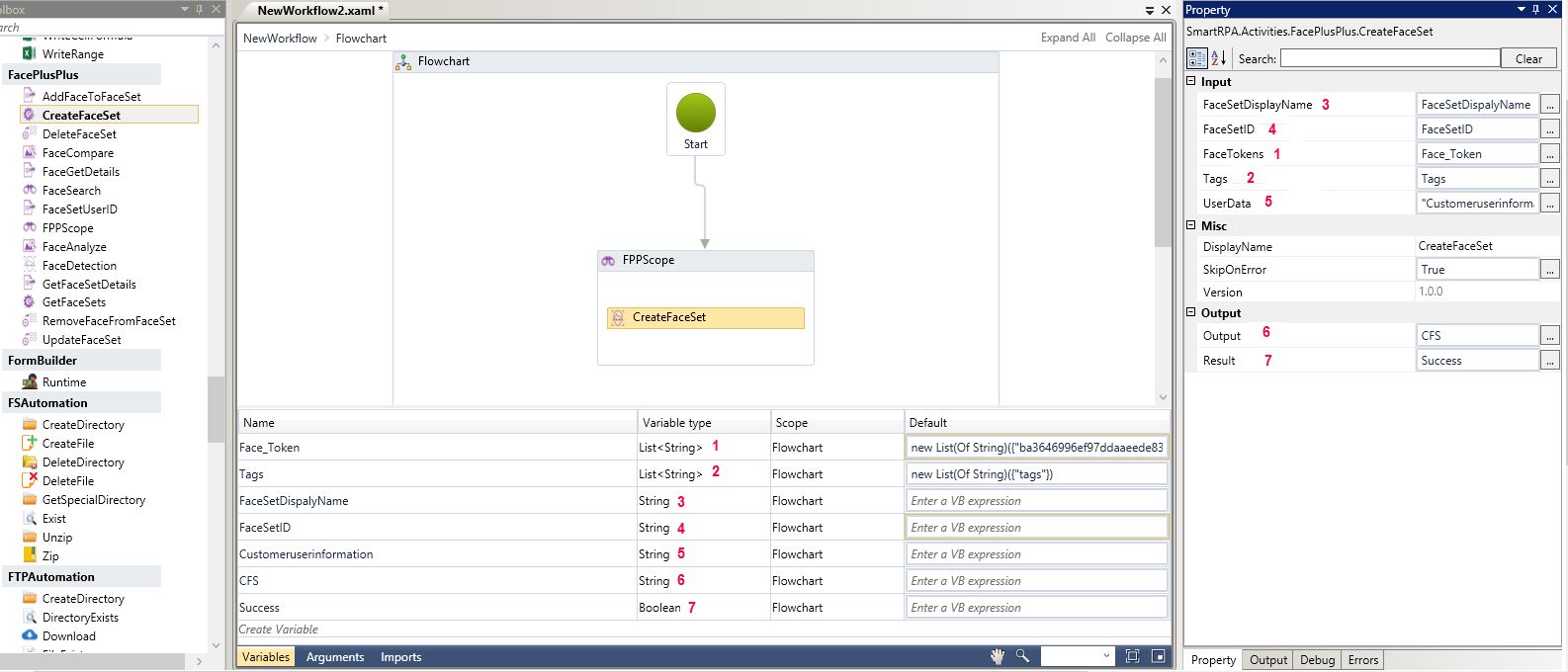Select FaceCompare activity in toolbox
Screen dimensions: 1568x672
click(77, 153)
